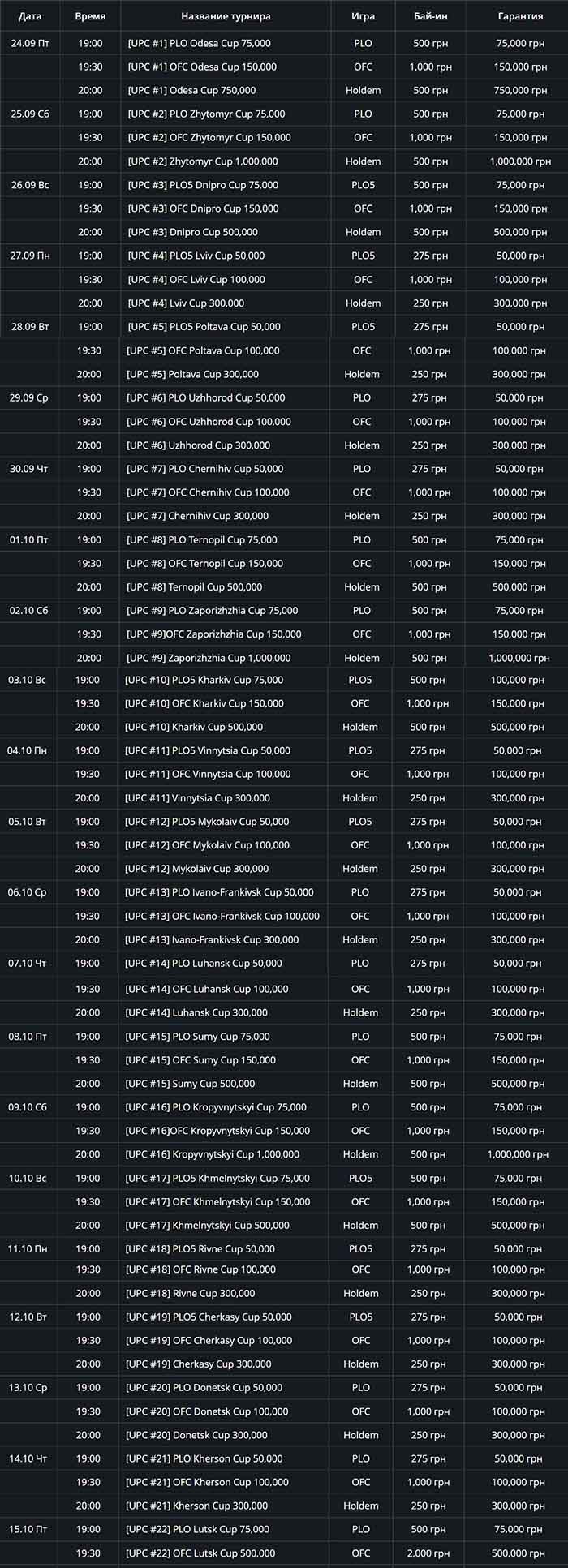This screenshot has width=568, height=1568.
Task: Select '[UPC #13] Ivano-Frankivsk Cup 300,000' tournament
Action: tap(211, 939)
